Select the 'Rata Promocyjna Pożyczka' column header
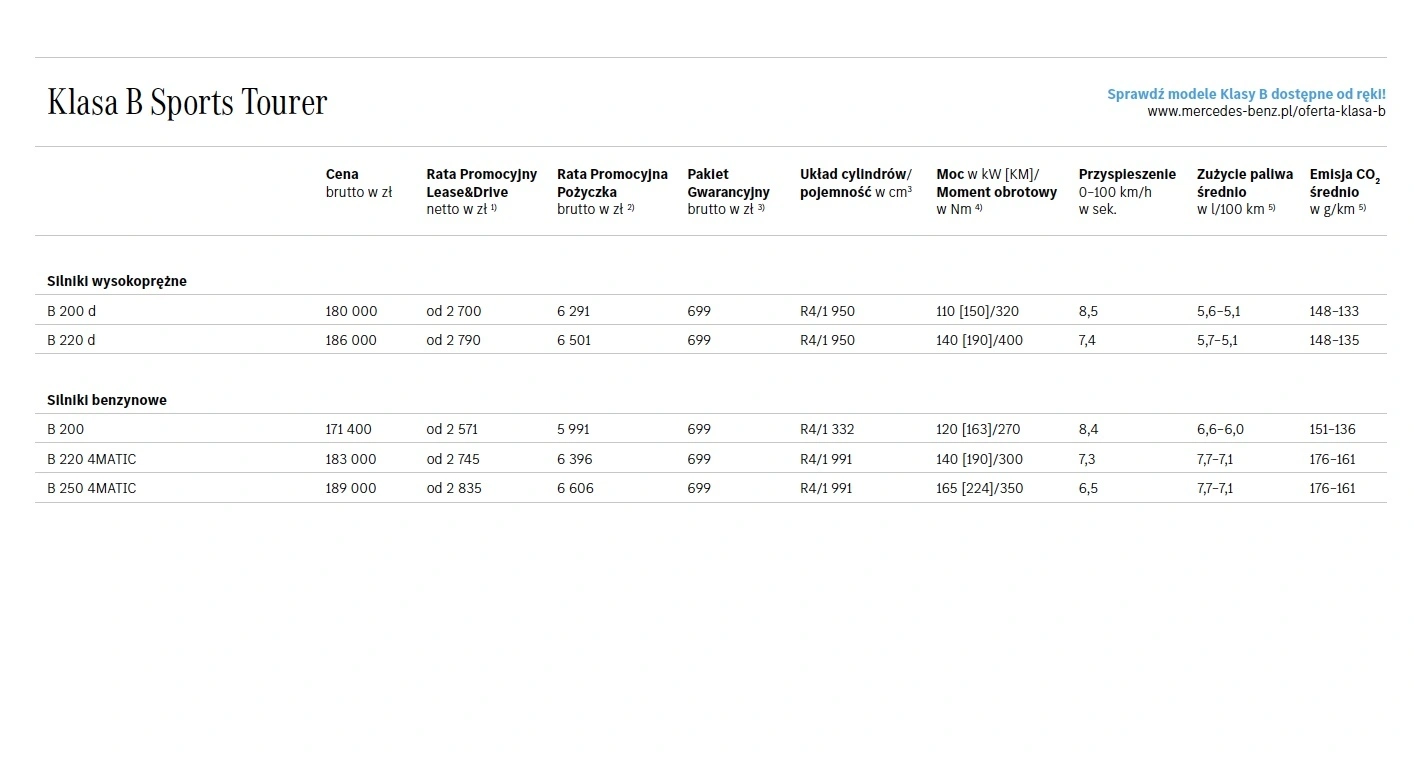Image resolution: width=1414 pixels, height=760 pixels. [x=612, y=191]
